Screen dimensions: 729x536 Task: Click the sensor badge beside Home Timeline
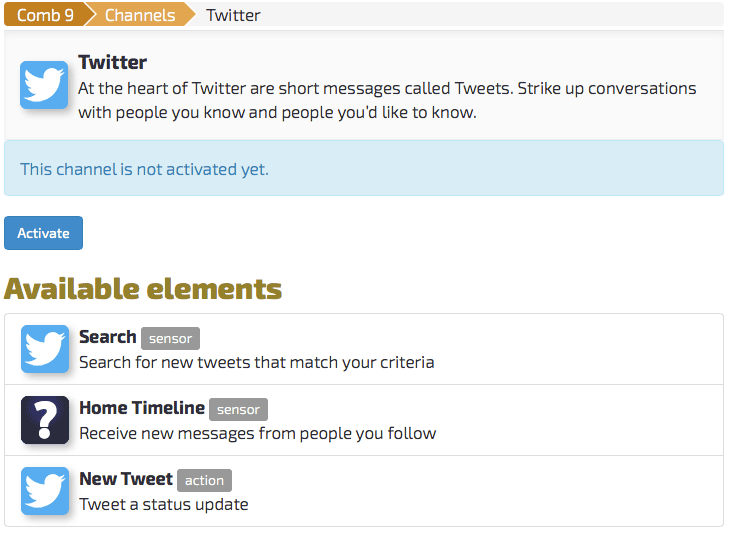238,410
